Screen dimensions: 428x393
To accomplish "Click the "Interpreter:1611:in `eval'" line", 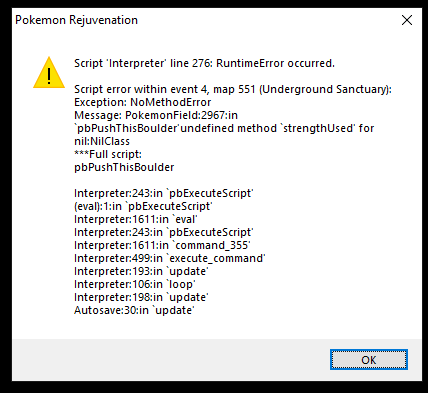I will 136,219.
